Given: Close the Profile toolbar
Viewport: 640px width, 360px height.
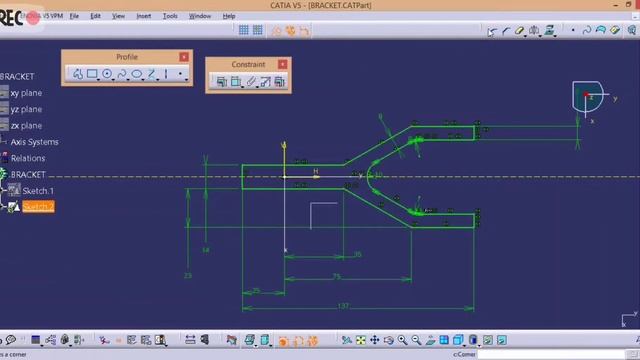Looking at the screenshot, I should pyautogui.click(x=184, y=57).
